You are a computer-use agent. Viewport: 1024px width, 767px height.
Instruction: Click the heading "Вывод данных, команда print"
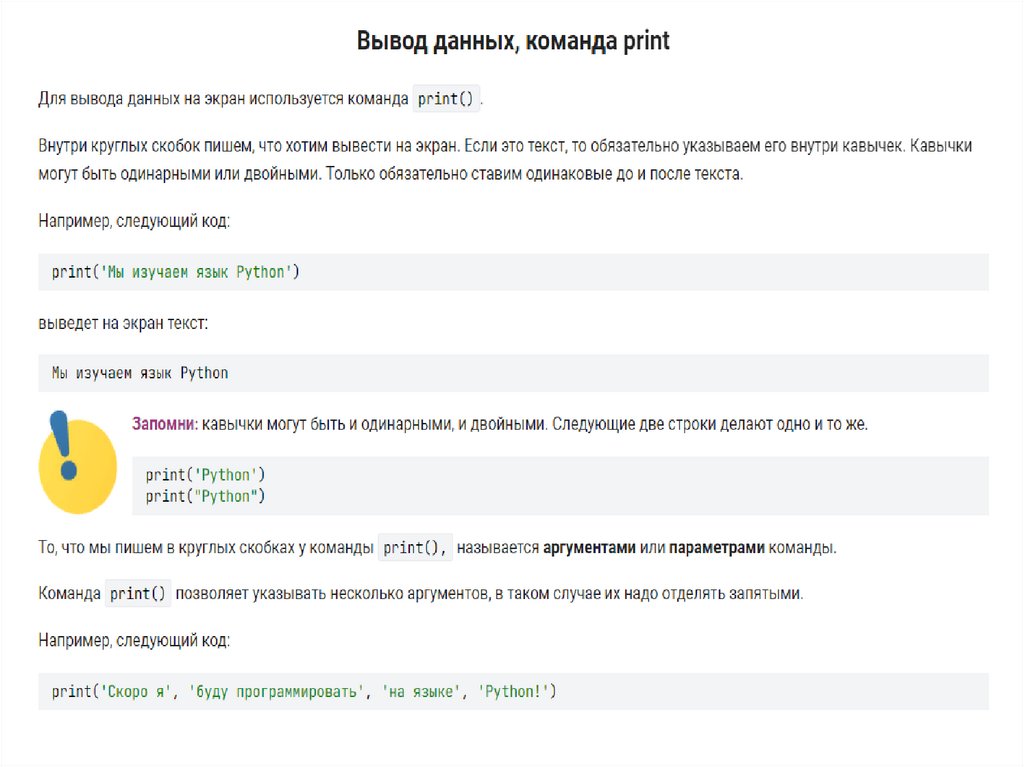pos(513,41)
